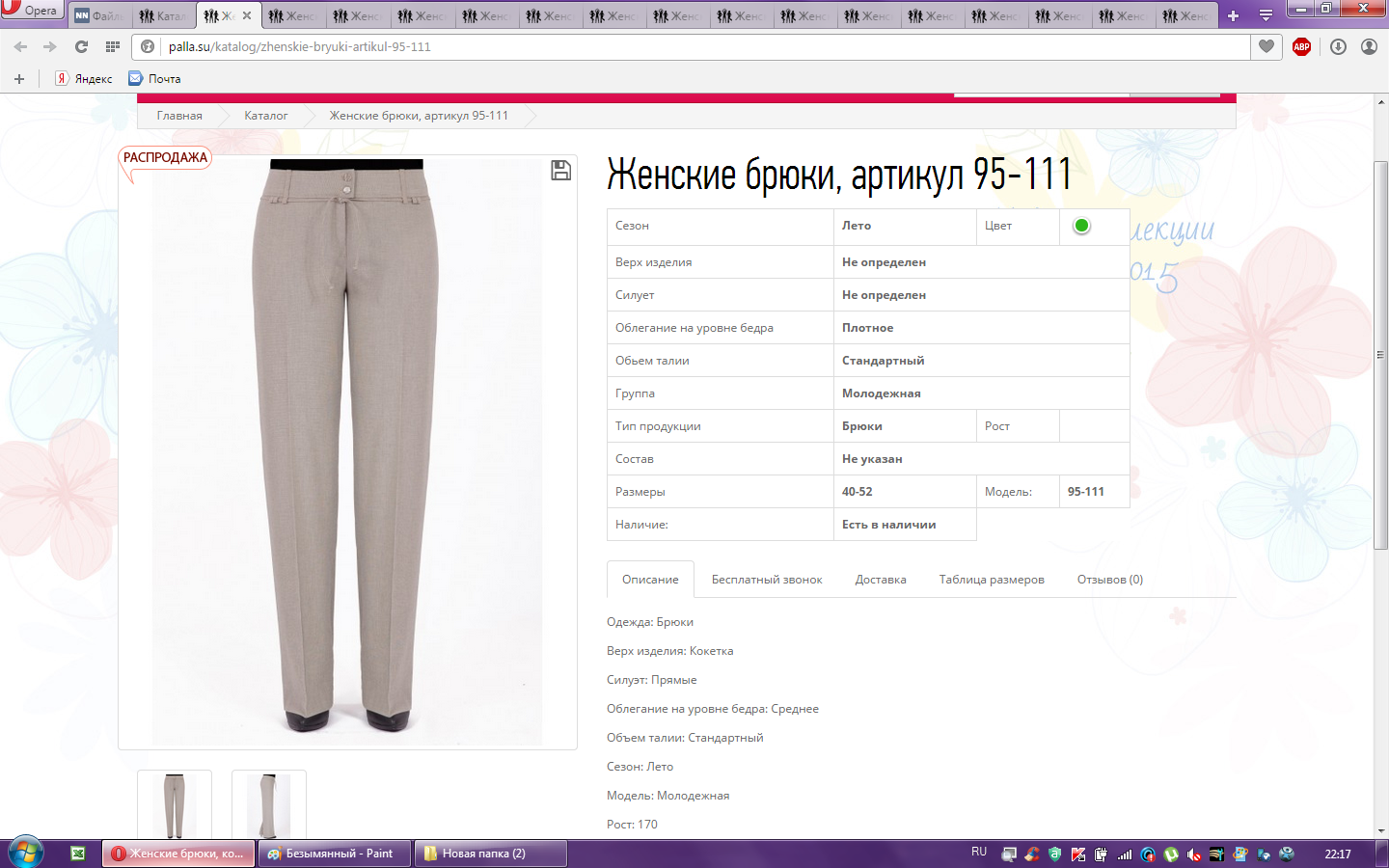1389x868 pixels.
Task: Open a new tab with the plus icon
Action: coord(1233,15)
